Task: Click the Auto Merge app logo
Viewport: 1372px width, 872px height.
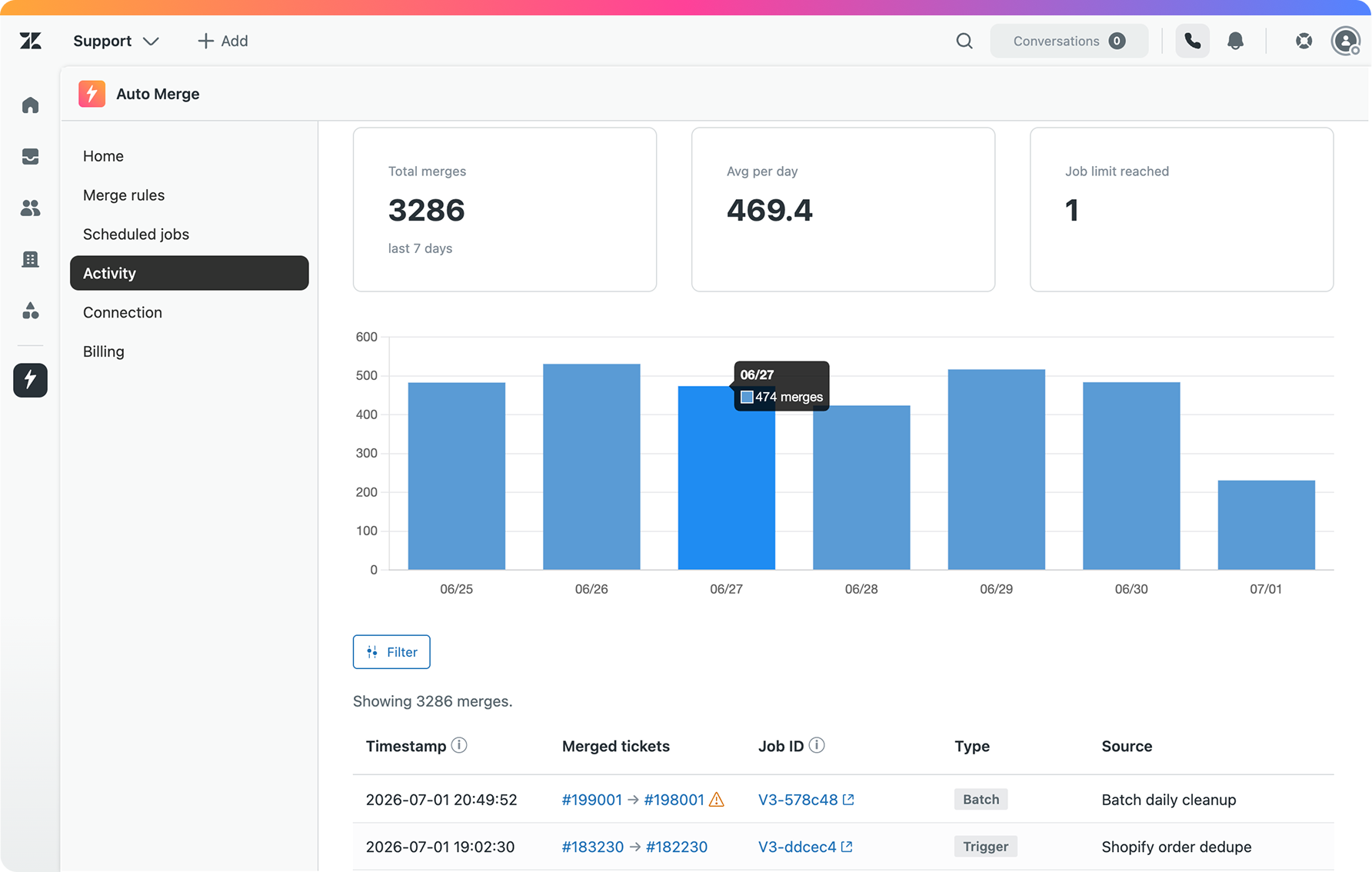Action: 92,94
